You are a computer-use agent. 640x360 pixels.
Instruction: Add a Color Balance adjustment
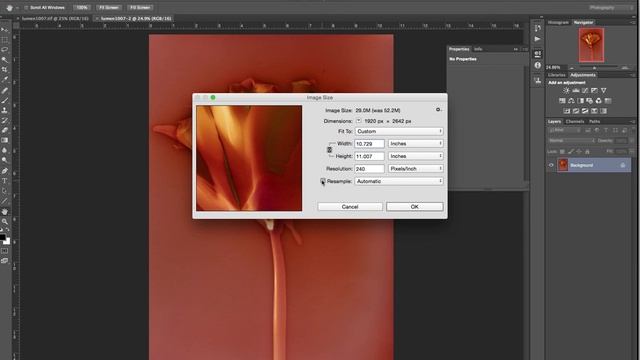pos(571,101)
